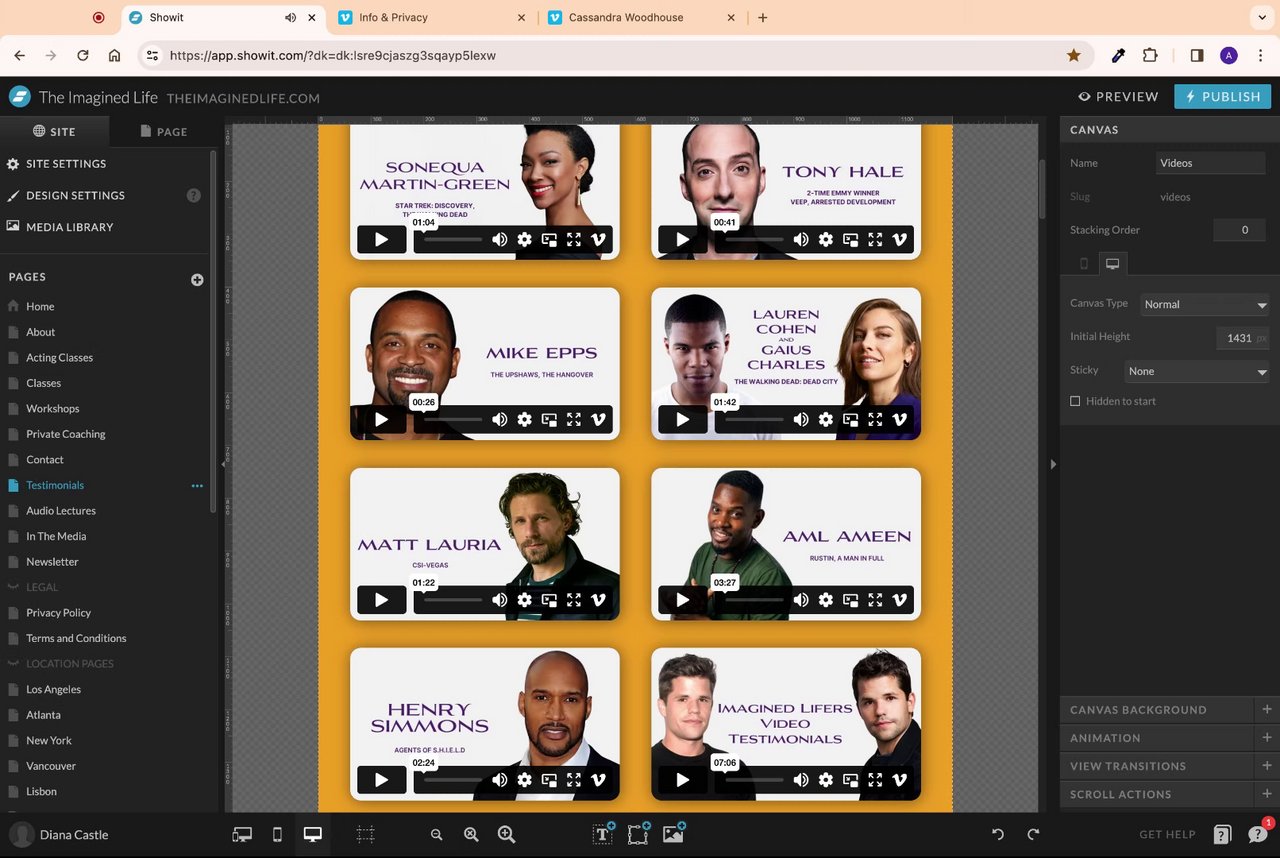Open the Acting Classes page
The width and height of the screenshot is (1280, 858).
coord(60,358)
